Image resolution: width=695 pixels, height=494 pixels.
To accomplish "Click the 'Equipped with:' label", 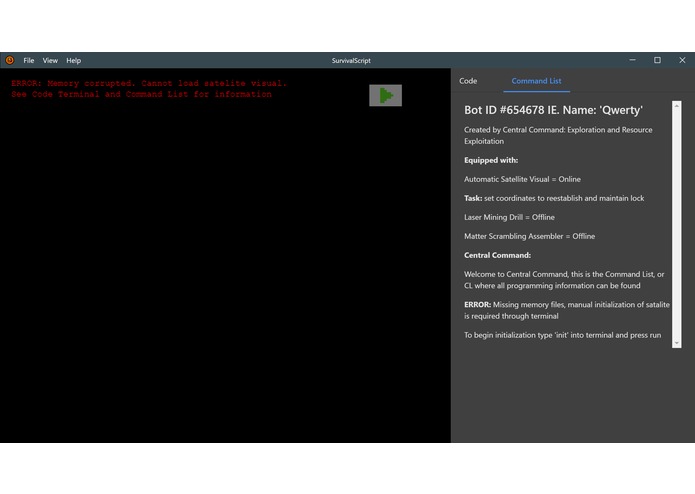I will (491, 160).
